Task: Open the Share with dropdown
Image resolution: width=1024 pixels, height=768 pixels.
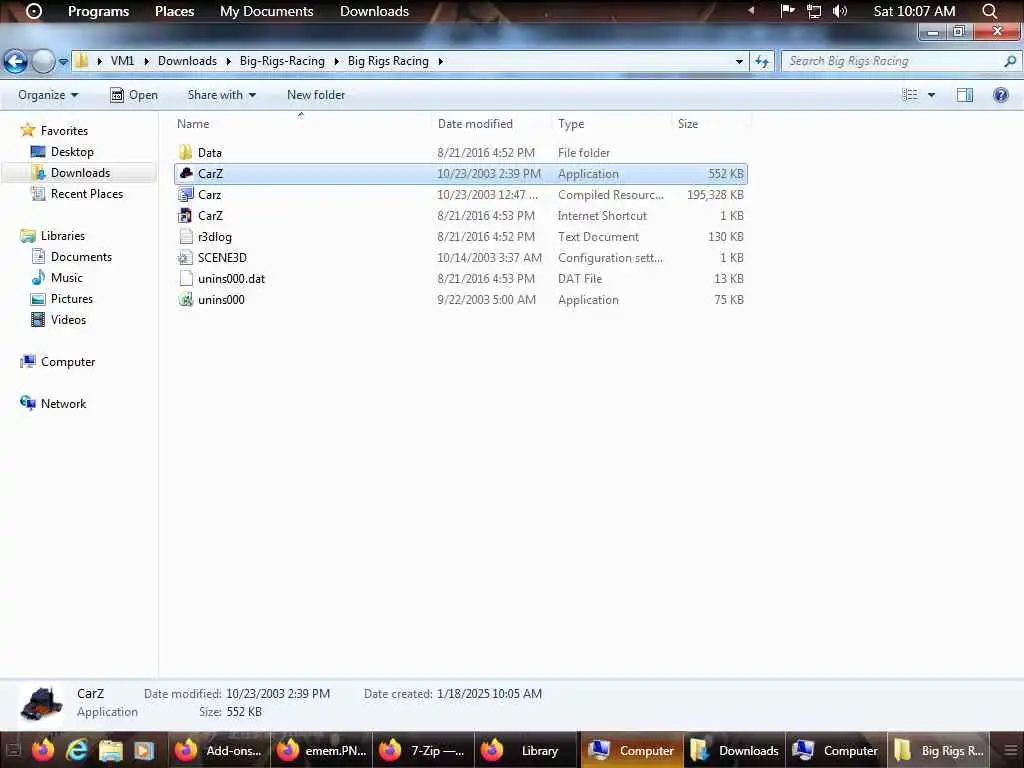Action: (221, 95)
